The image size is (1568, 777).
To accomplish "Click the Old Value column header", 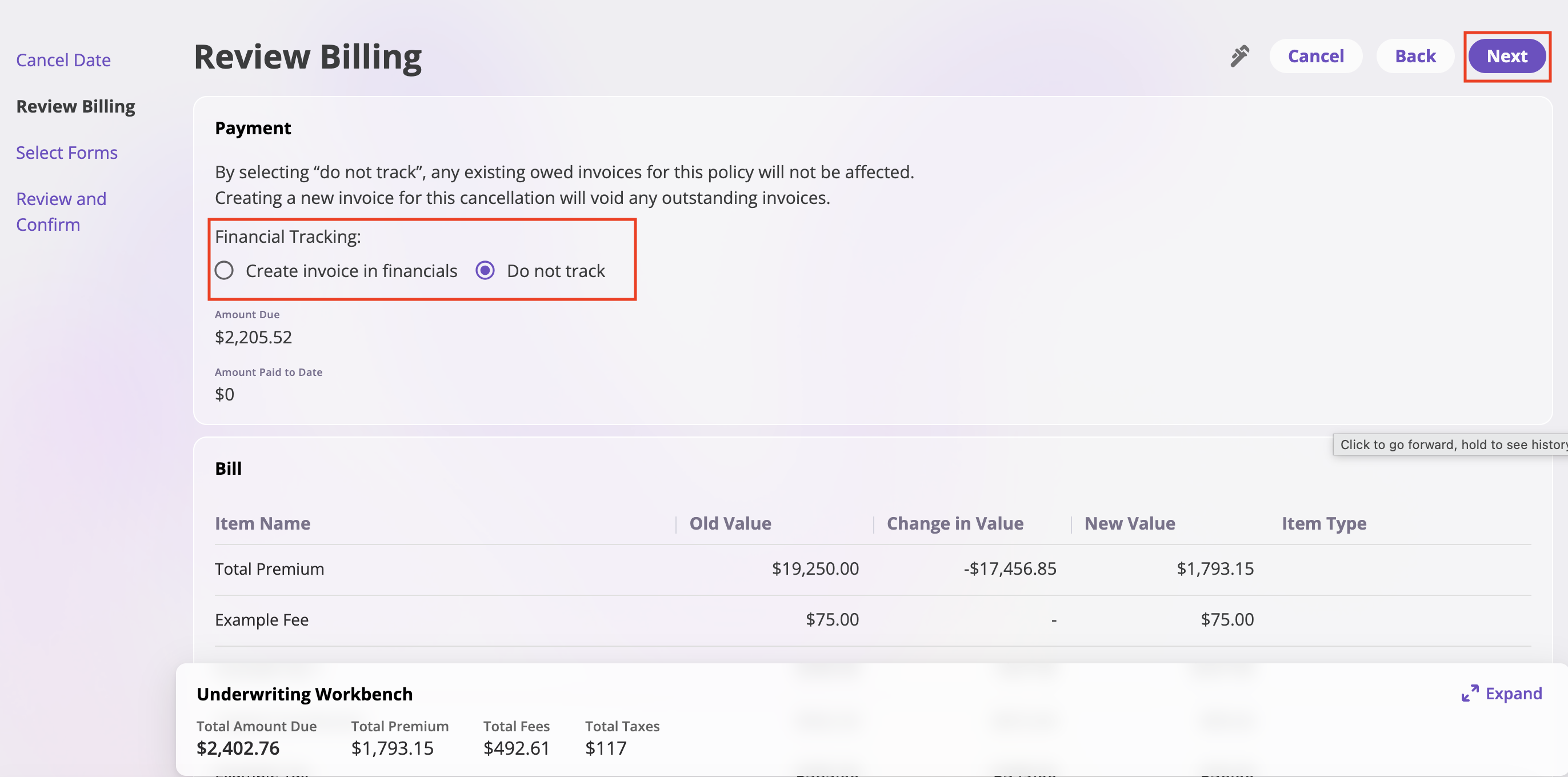I will click(x=730, y=523).
